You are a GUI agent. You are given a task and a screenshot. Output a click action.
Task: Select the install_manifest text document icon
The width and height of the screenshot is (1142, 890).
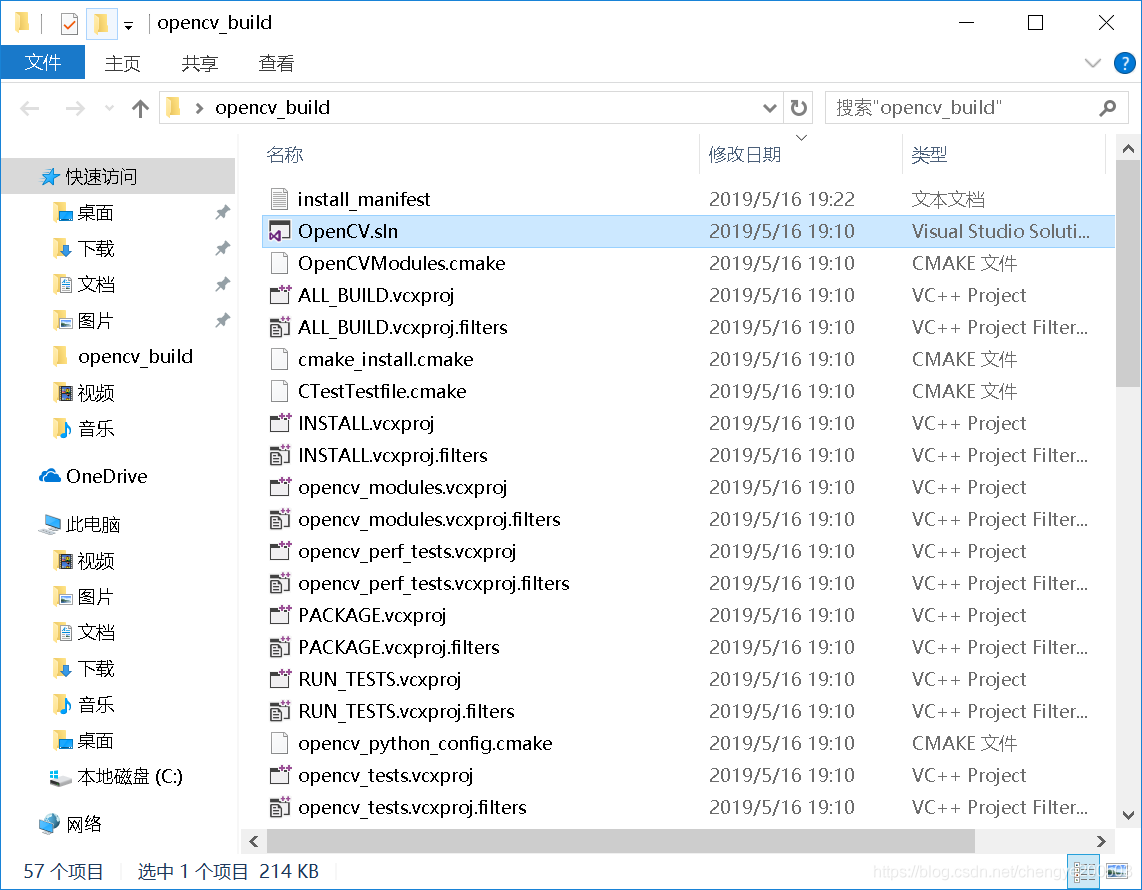pyautogui.click(x=280, y=199)
